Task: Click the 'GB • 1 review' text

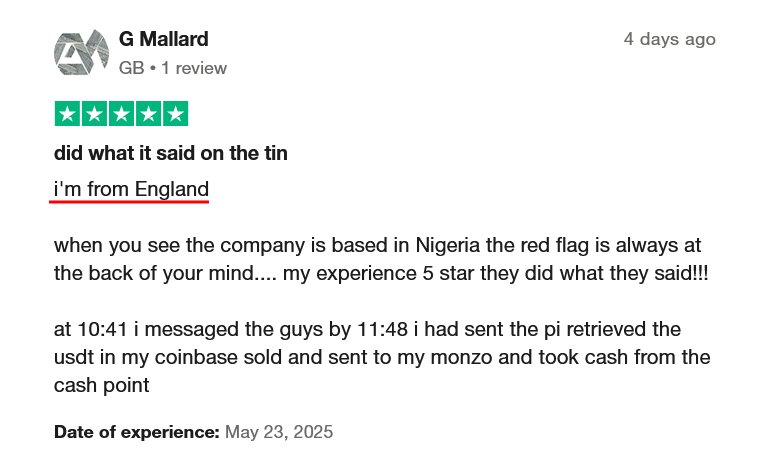Action: 173,68
